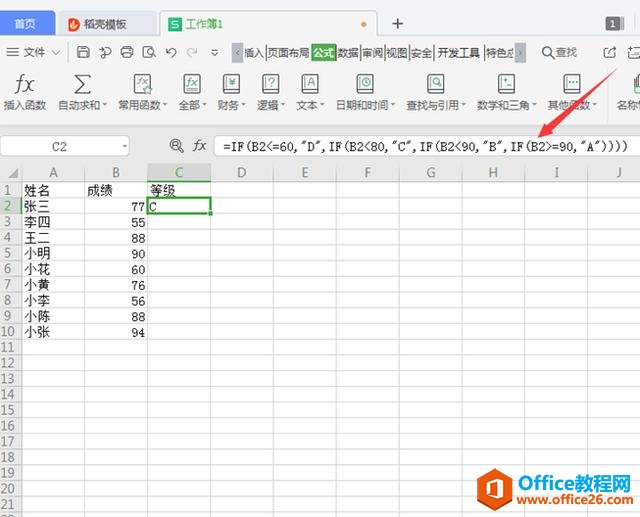Viewport: 640px width, 517px height.
Task: Select the header cell 等级
Action: coord(179,191)
